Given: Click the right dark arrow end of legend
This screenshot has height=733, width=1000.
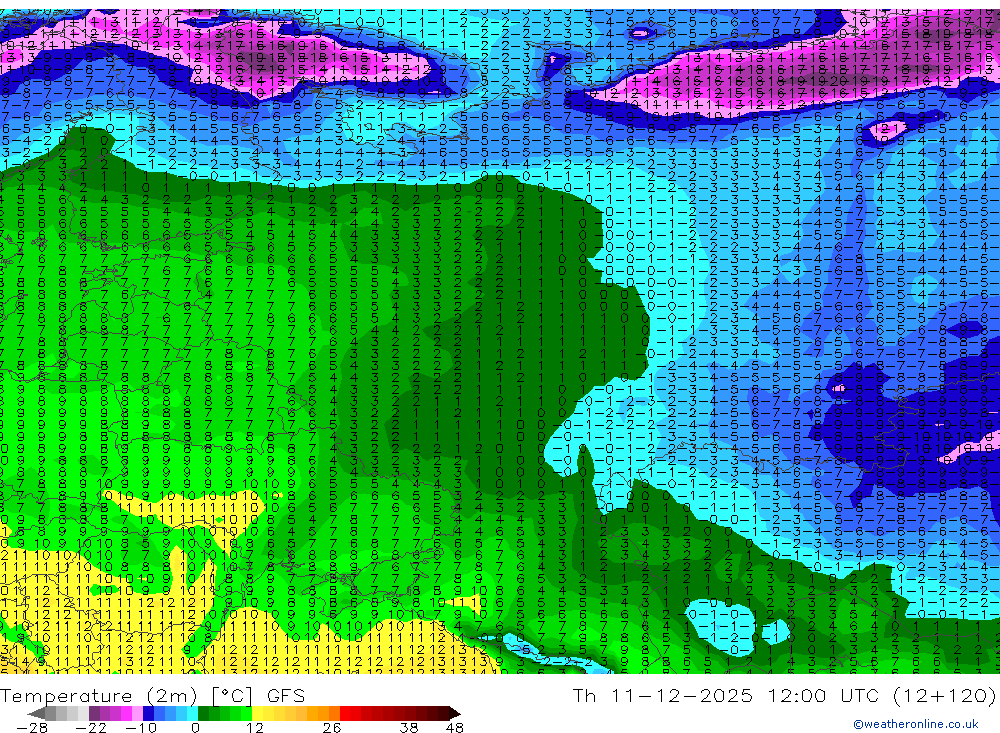Looking at the screenshot, I should point(455,713).
